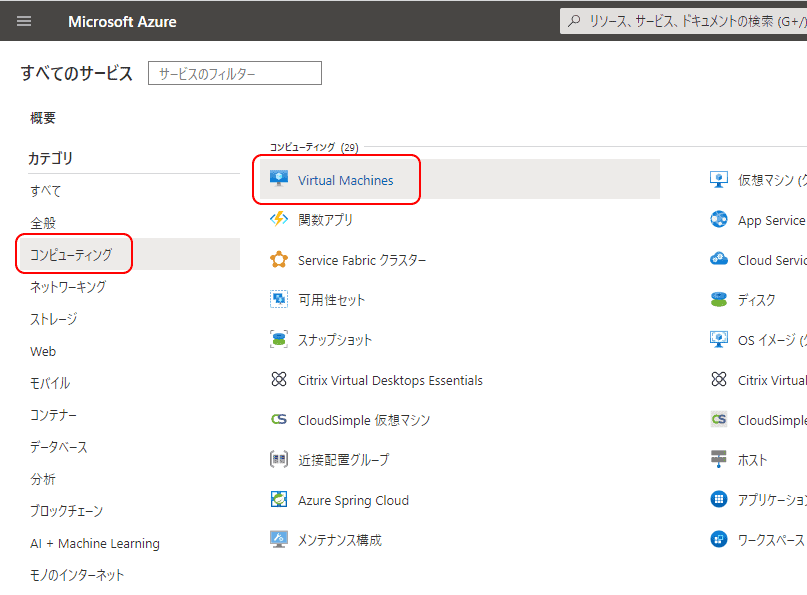Click the Citrix Virtual Desktops Essentials icon
Image resolution: width=807 pixels, height=595 pixels.
tap(279, 379)
